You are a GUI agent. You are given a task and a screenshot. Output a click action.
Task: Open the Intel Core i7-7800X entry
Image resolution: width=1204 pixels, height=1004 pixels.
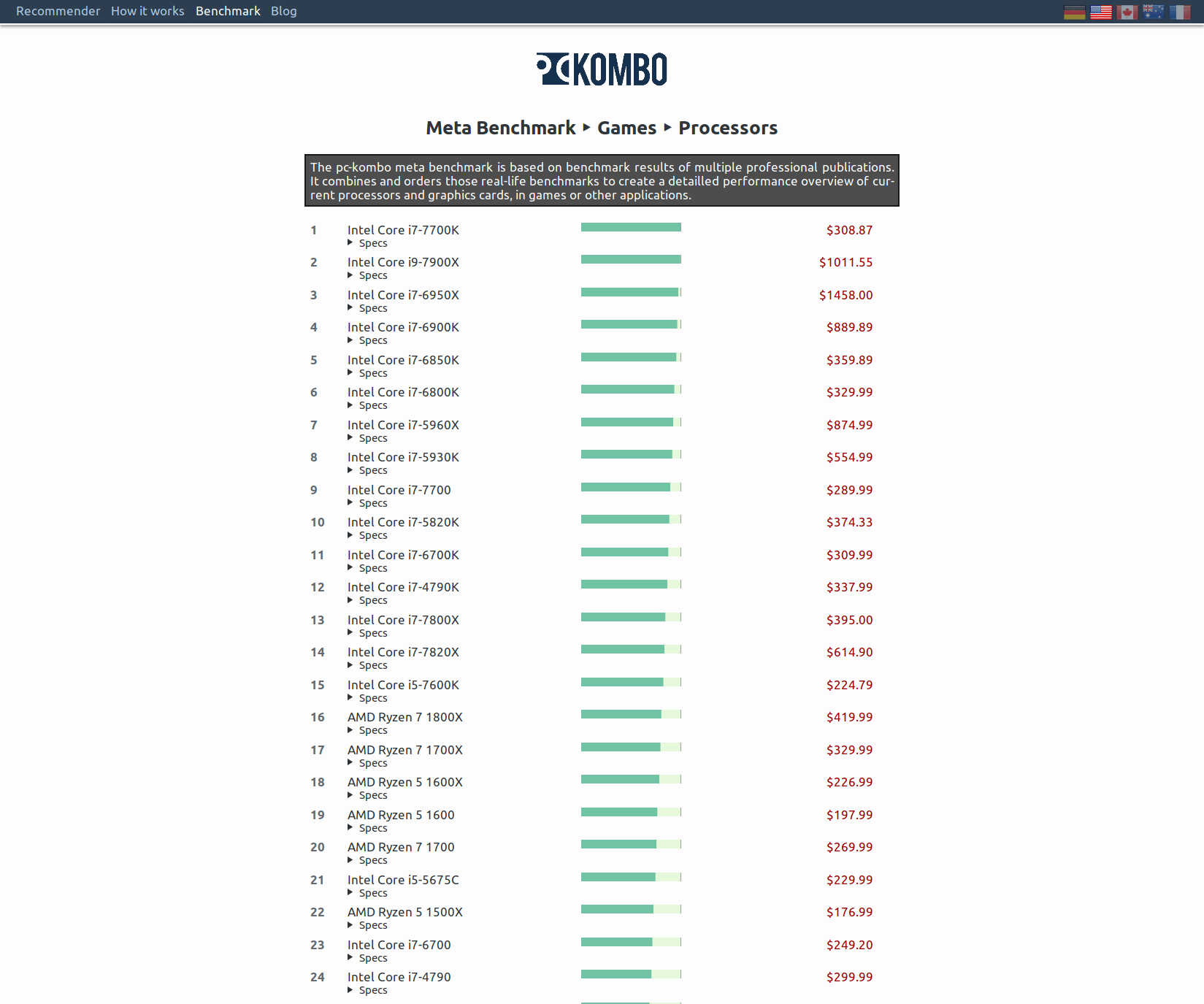pos(403,620)
